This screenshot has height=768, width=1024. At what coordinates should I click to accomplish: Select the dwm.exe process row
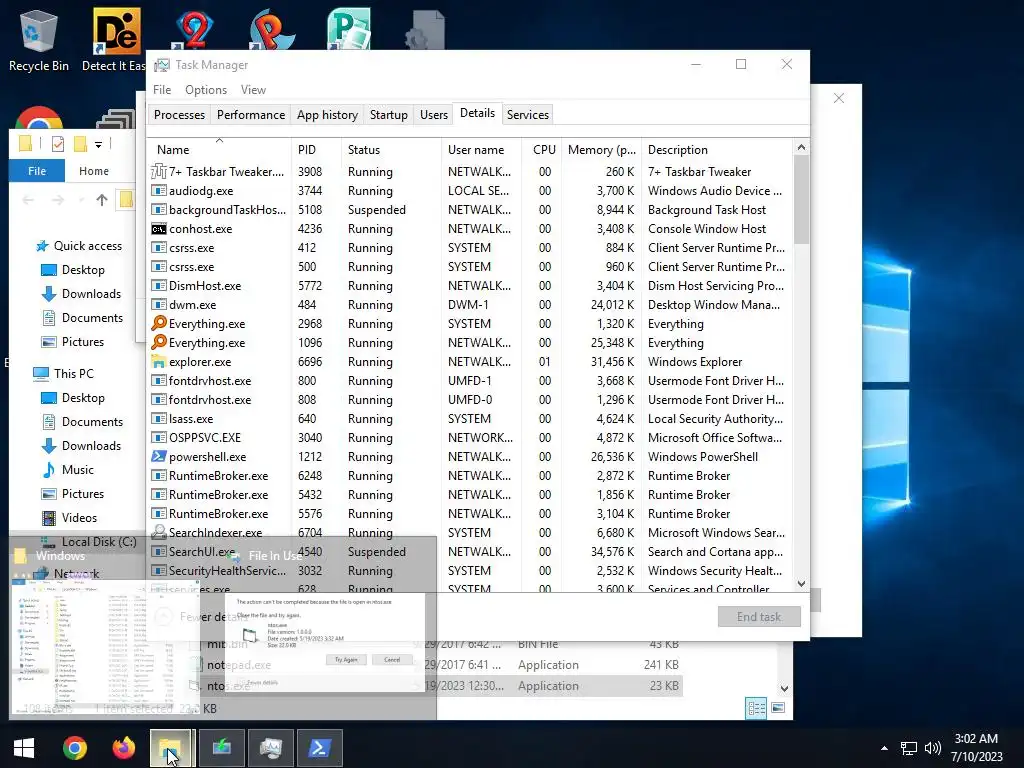tap(470, 304)
